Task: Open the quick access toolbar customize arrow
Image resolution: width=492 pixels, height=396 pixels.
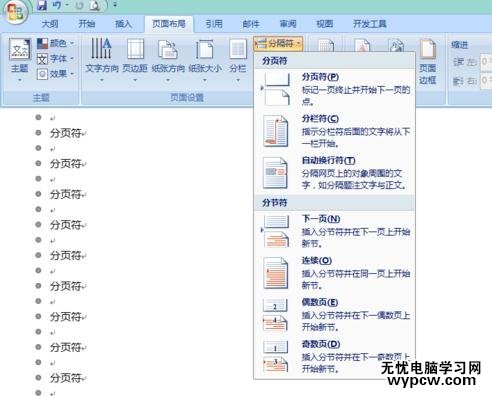Action: (115, 5)
